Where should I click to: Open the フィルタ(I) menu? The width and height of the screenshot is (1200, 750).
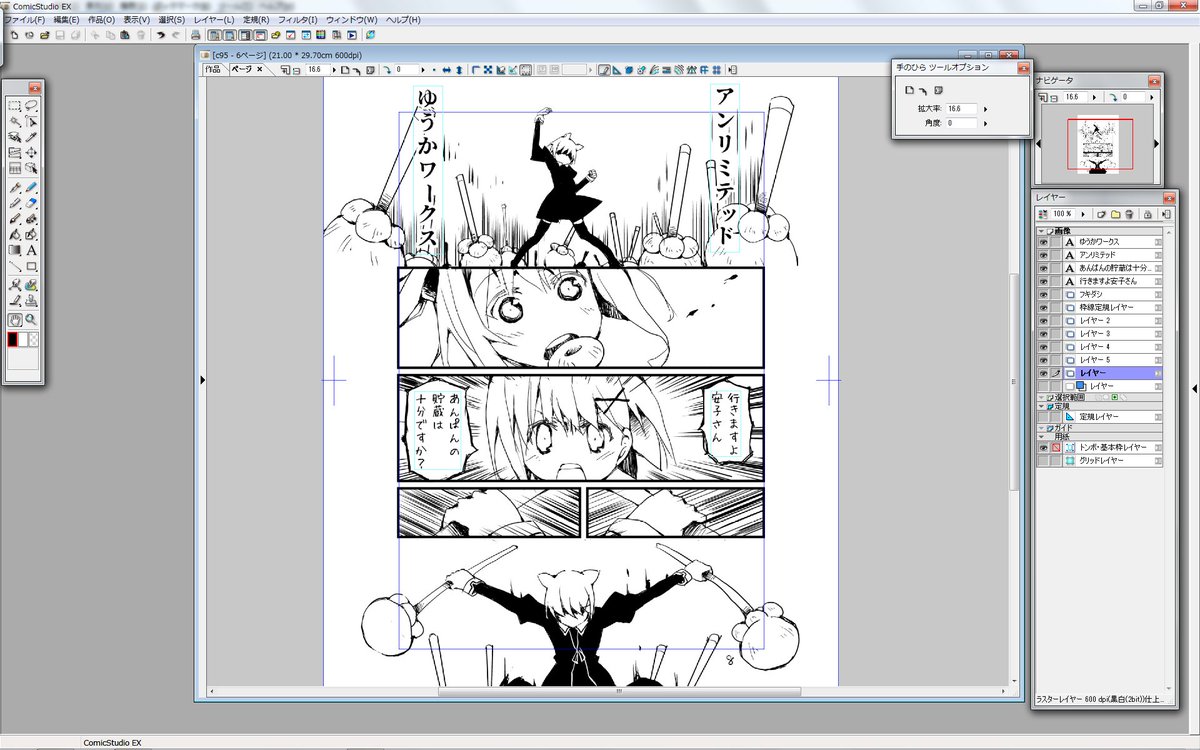[x=298, y=19]
